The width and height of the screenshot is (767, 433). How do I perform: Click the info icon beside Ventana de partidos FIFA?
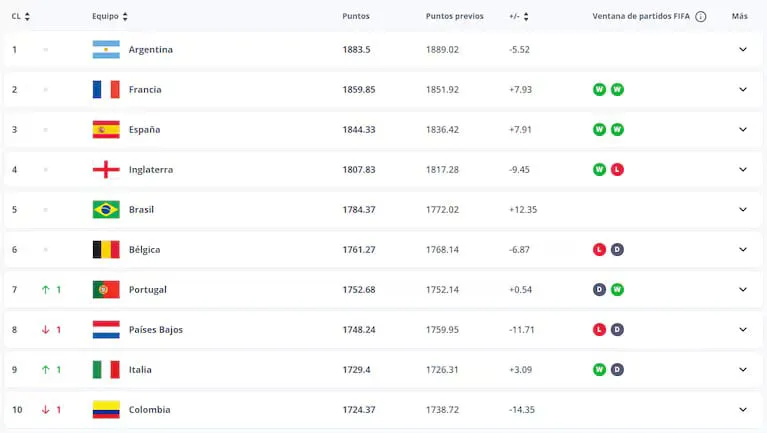(x=700, y=17)
